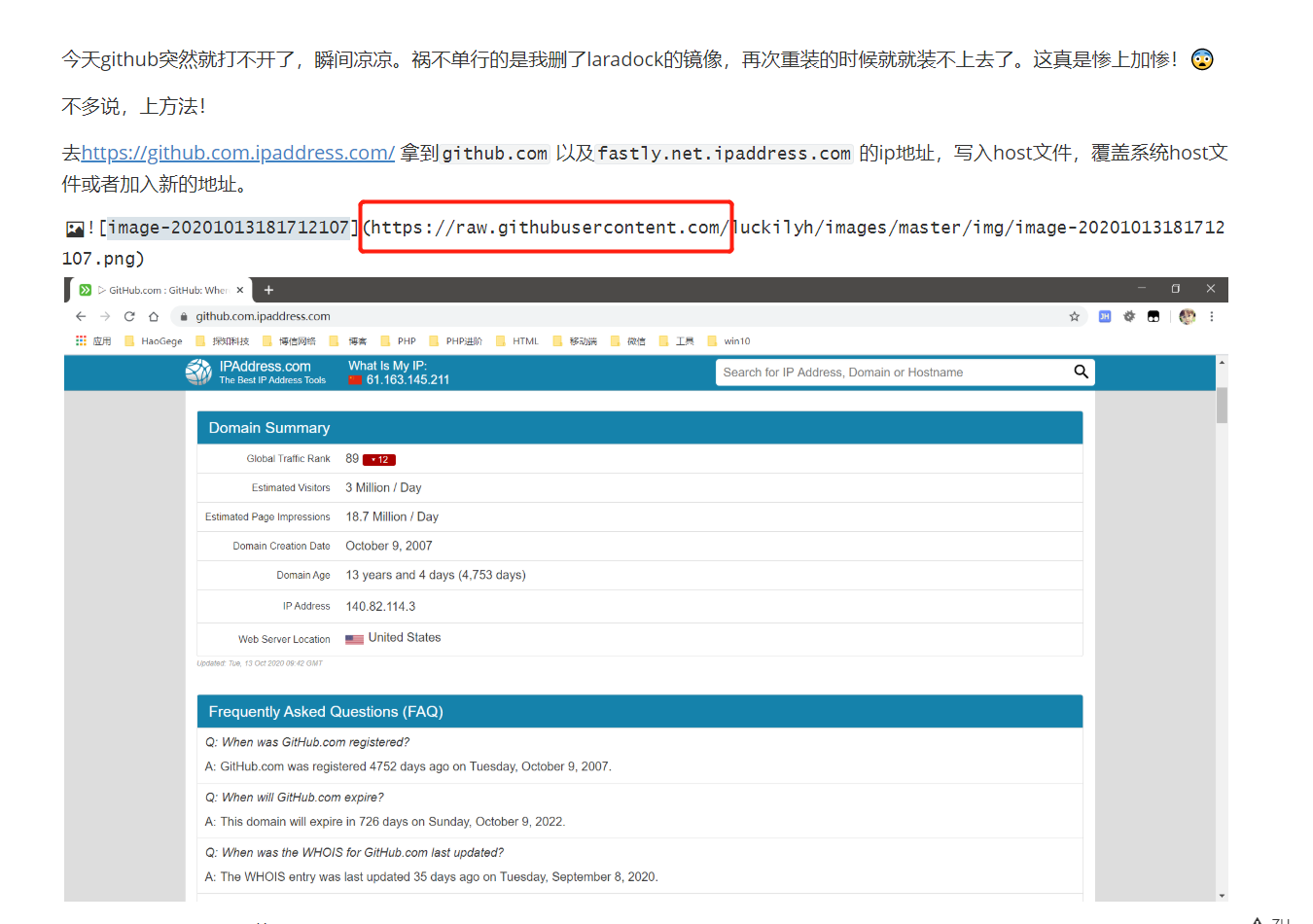
Task: Open the PHP bookmarks folder
Action: pyautogui.click(x=399, y=341)
